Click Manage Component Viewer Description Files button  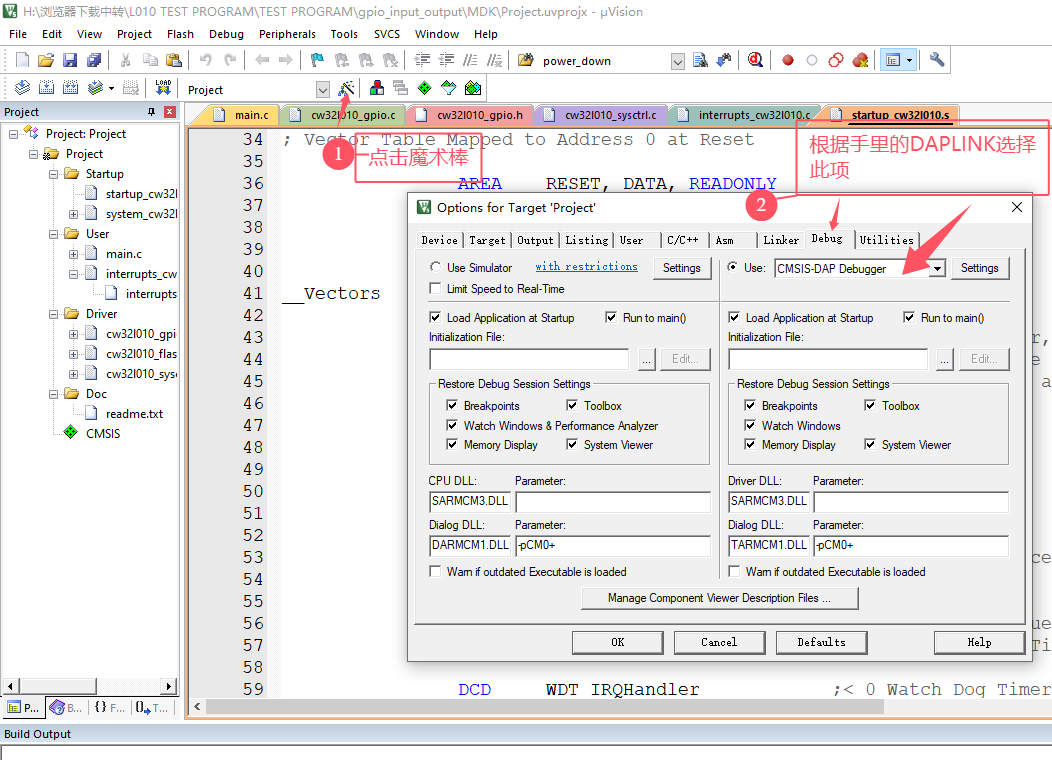pyautogui.click(x=719, y=598)
